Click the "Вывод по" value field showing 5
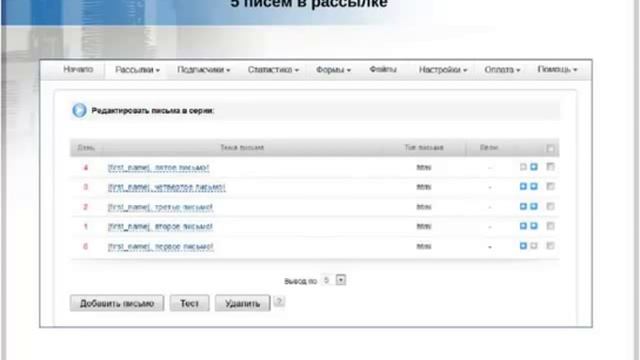Viewport: 640px width, 360px height. [326, 280]
